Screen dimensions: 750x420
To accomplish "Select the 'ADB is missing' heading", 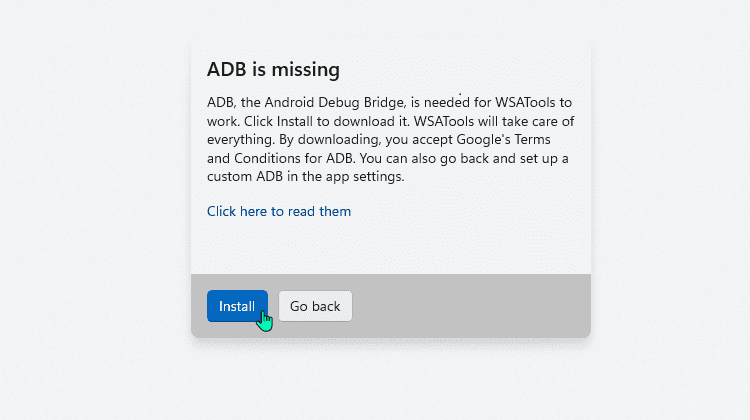I will click(273, 70).
